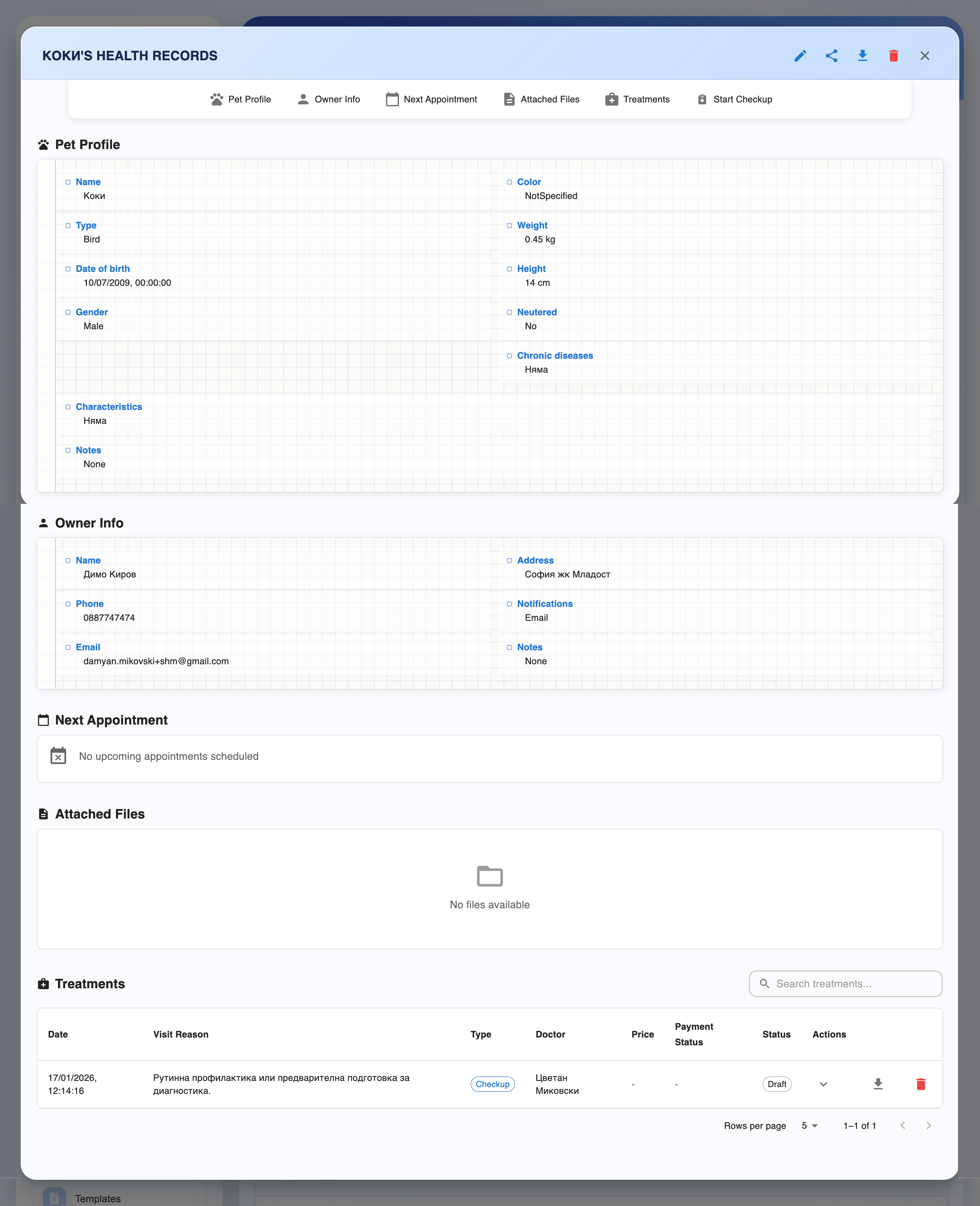The image size is (980, 1206).
Task: Click the Chronic diseases label
Action: coord(555,355)
